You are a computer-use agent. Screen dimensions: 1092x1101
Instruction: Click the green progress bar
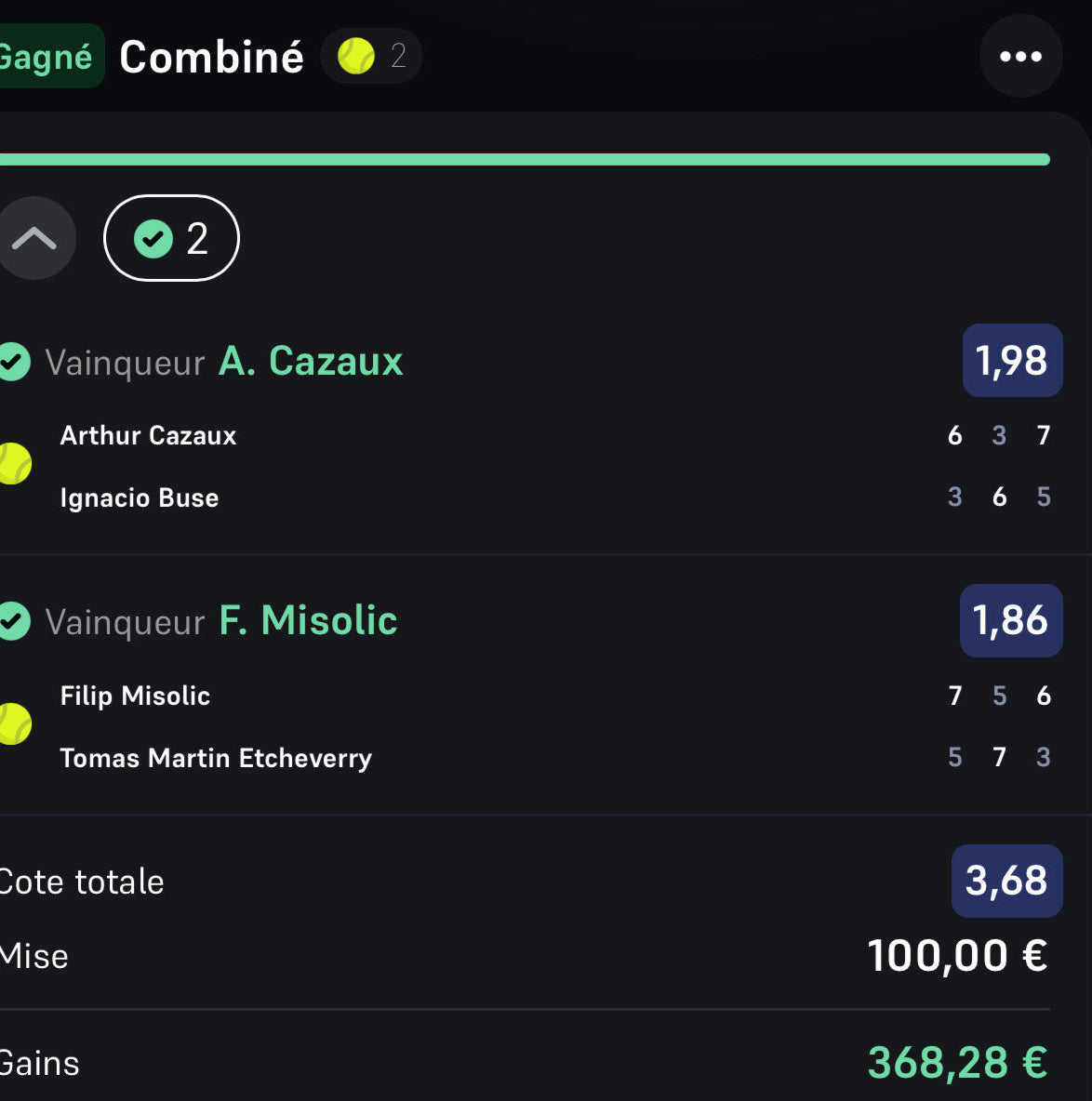pos(525,160)
